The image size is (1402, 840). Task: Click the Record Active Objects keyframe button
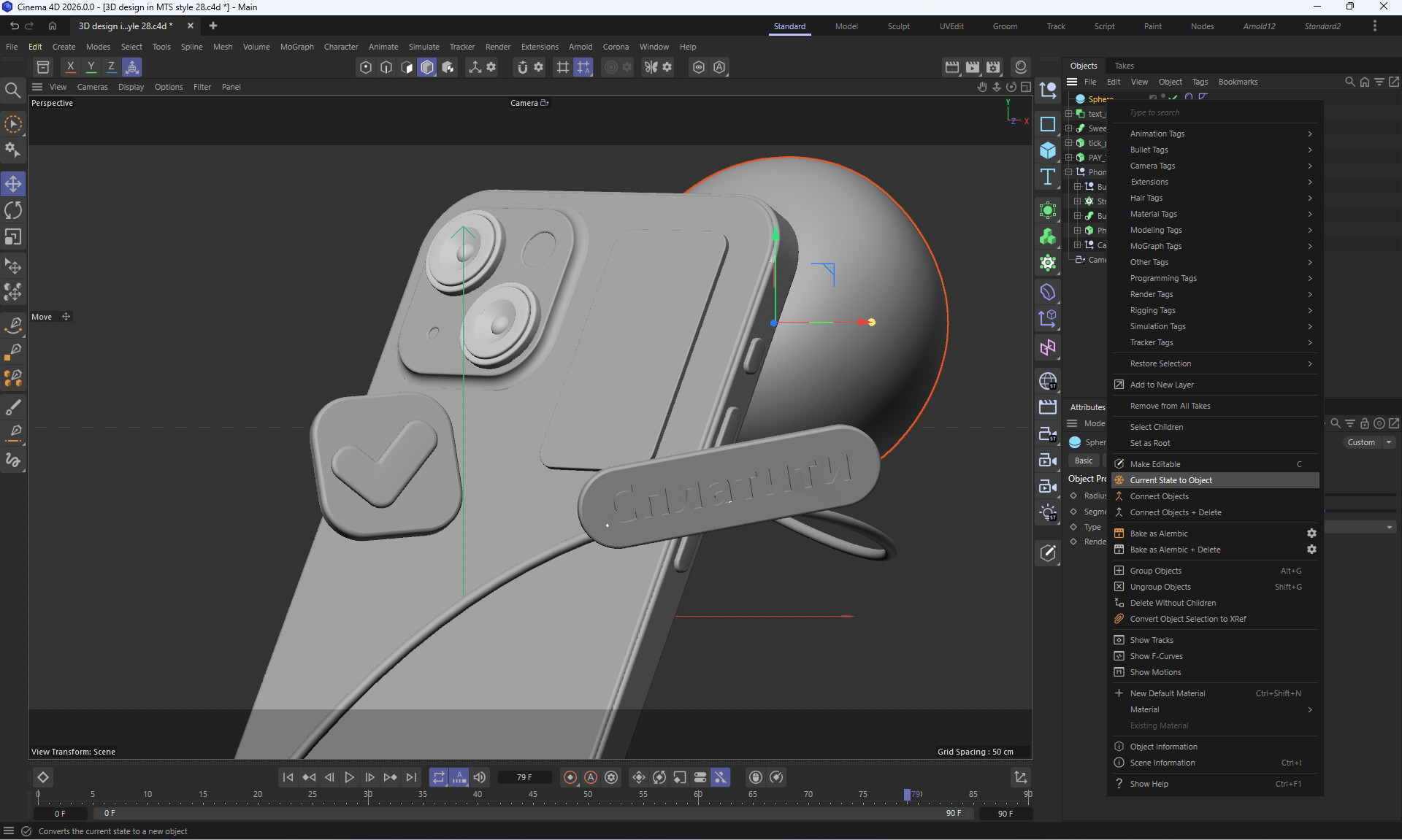570,777
